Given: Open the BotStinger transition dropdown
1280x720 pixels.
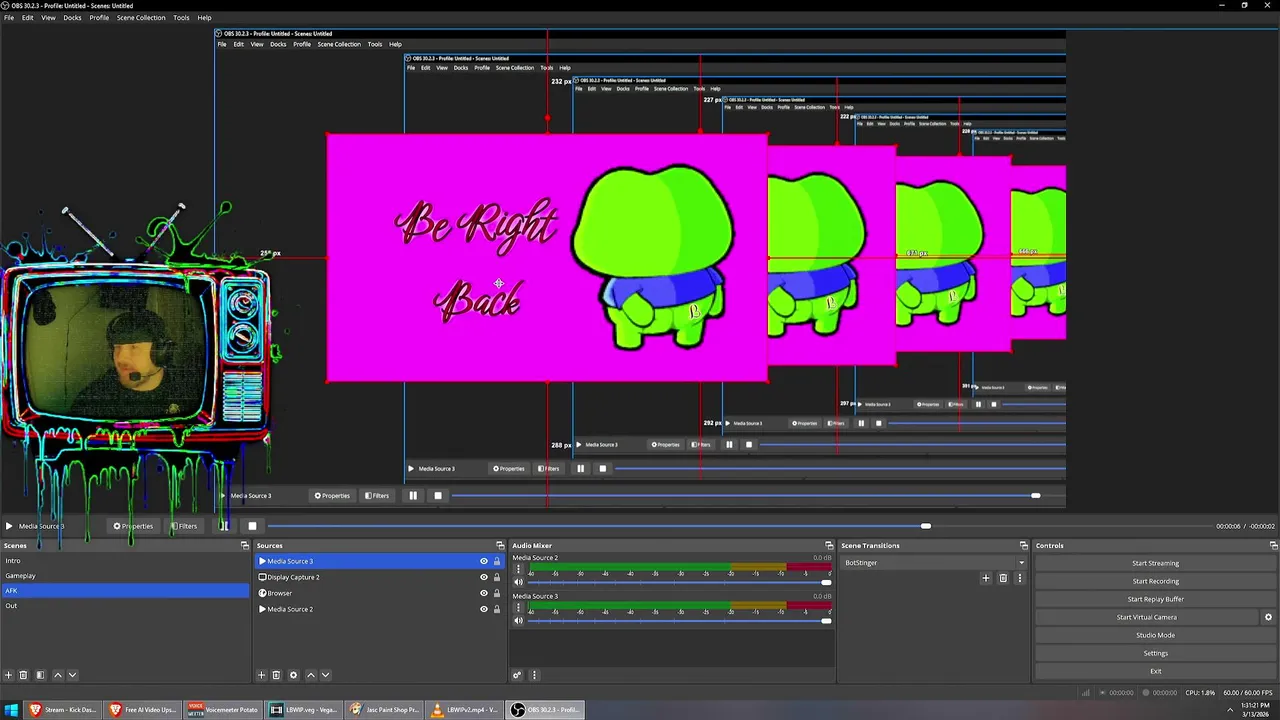Looking at the screenshot, I should (934, 563).
